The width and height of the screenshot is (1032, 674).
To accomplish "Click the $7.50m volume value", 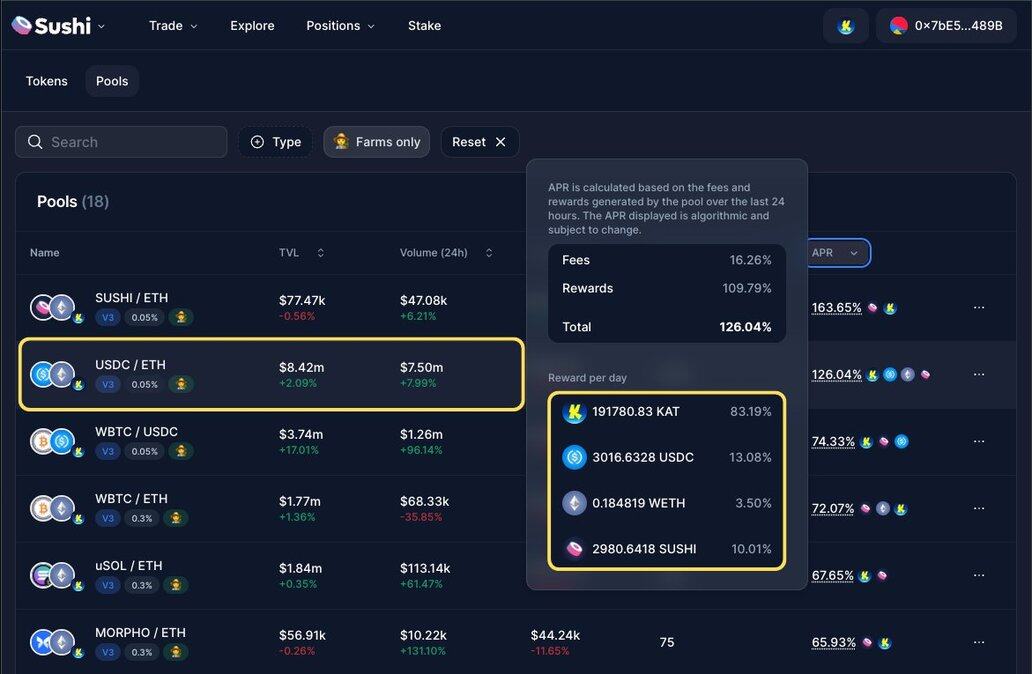I will pos(421,367).
